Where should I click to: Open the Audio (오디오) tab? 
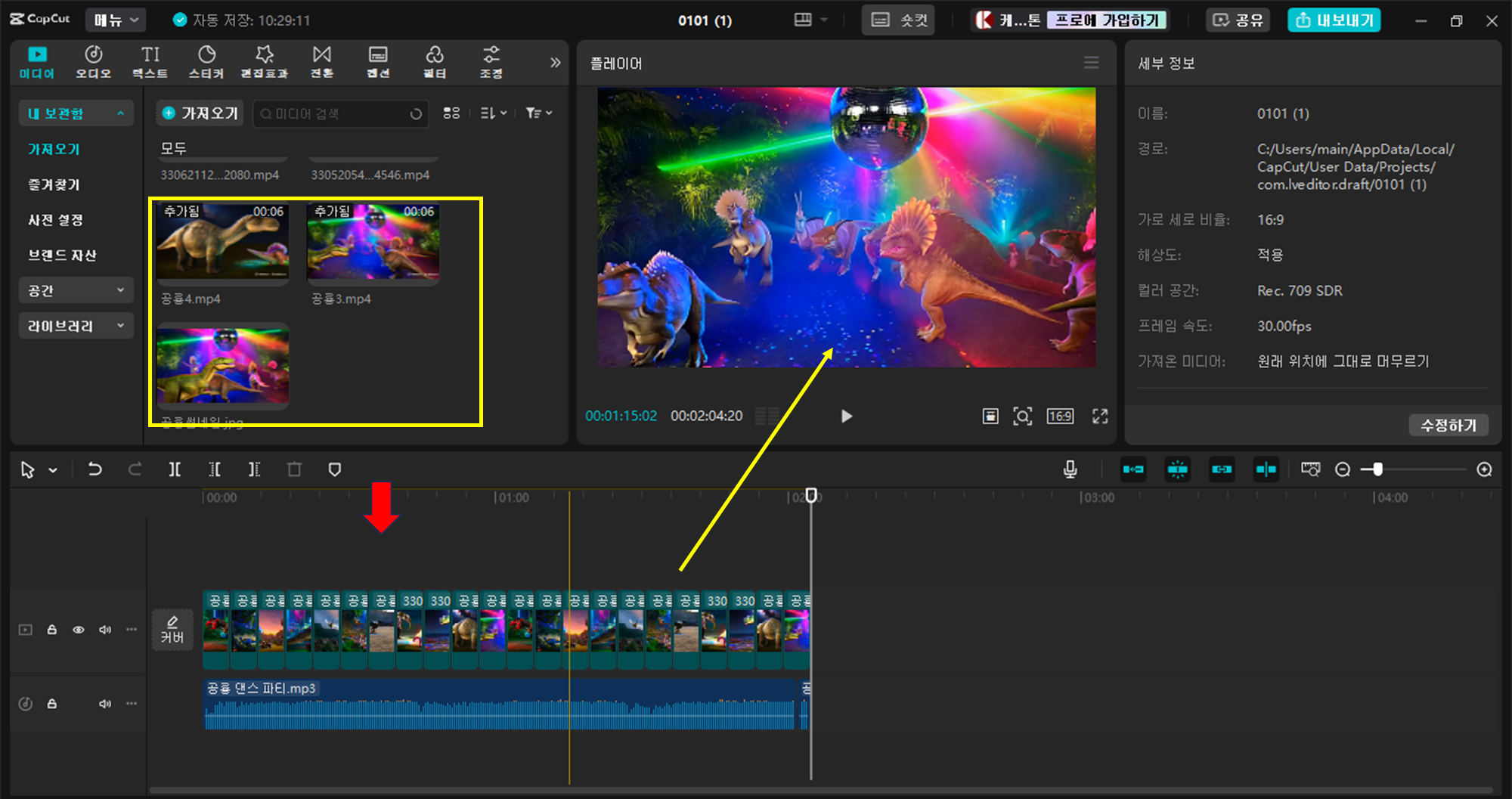(94, 62)
